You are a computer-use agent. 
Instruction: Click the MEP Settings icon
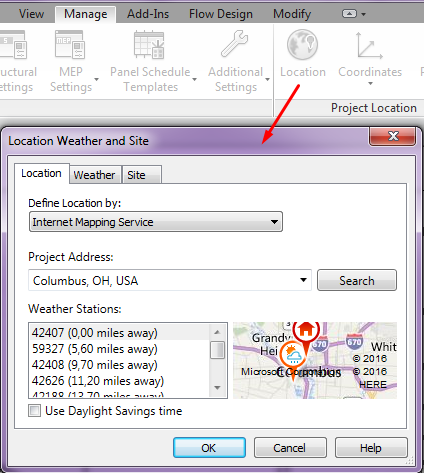pyautogui.click(x=70, y=45)
